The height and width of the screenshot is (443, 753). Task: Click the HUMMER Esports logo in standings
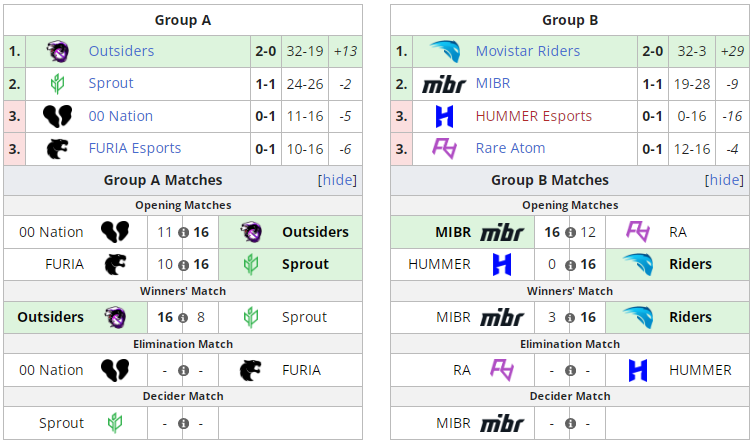click(x=444, y=116)
